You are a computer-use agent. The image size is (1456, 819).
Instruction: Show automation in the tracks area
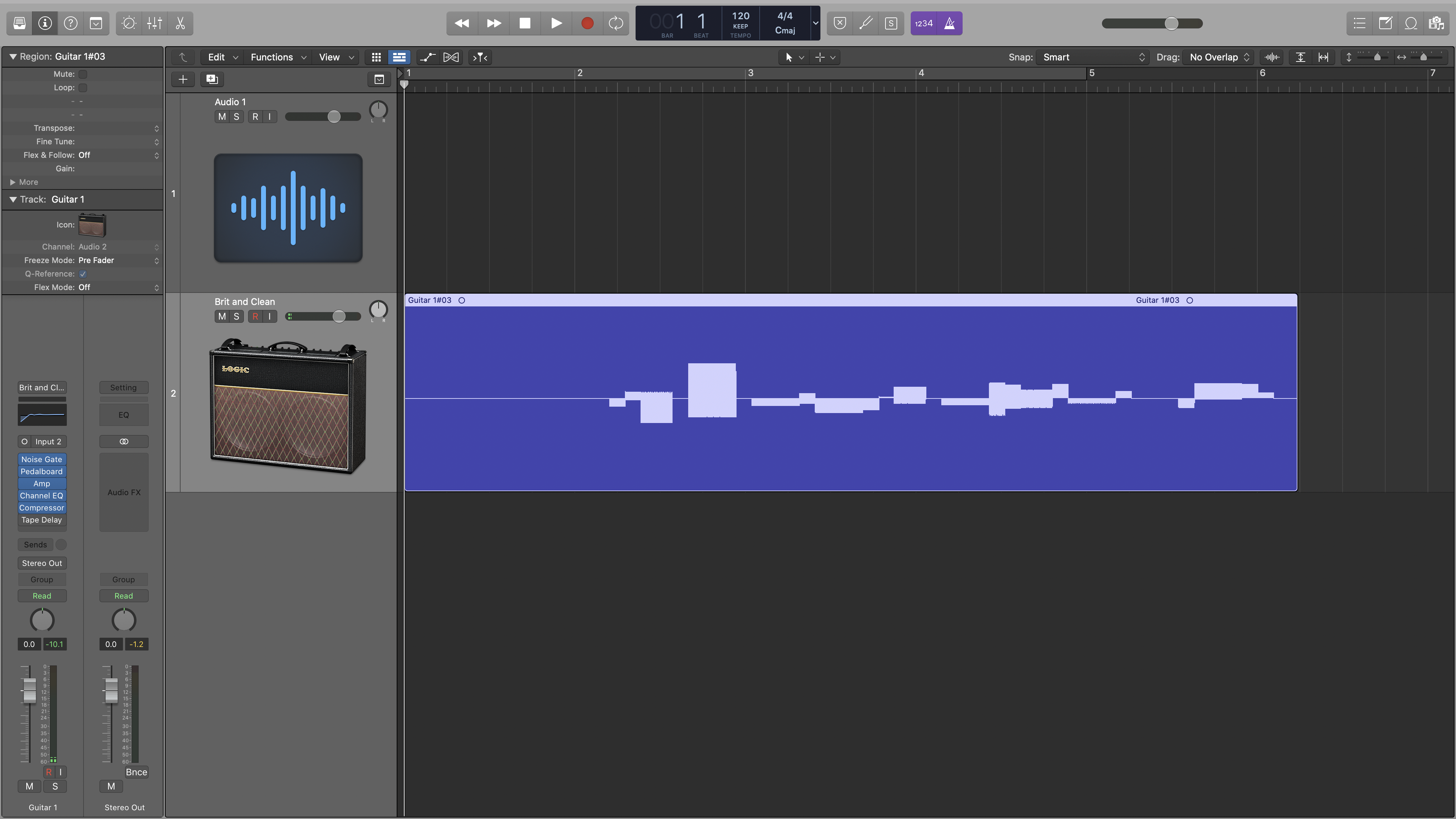(427, 57)
